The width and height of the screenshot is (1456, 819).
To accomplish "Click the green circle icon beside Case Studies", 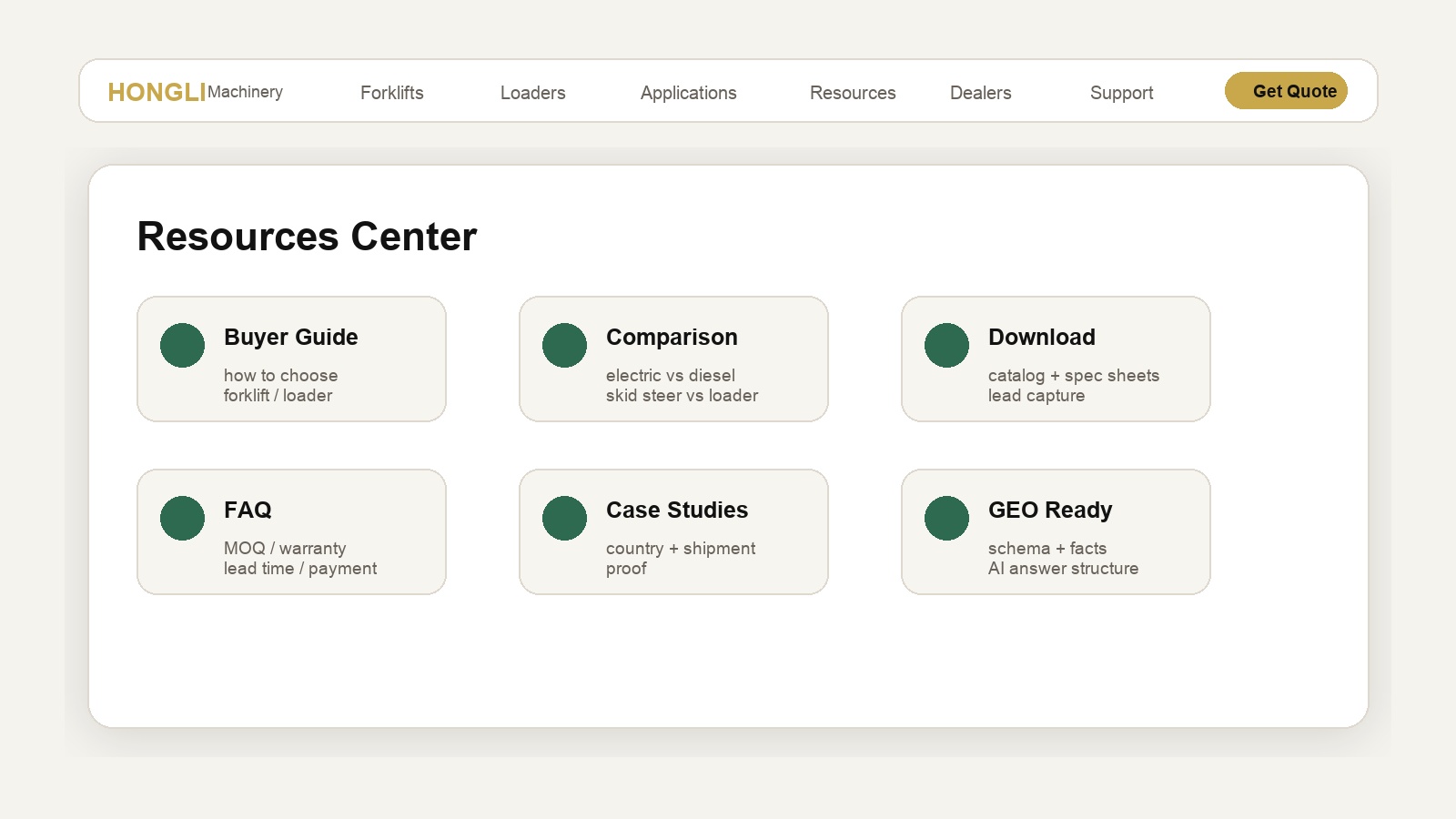I will coord(564,518).
